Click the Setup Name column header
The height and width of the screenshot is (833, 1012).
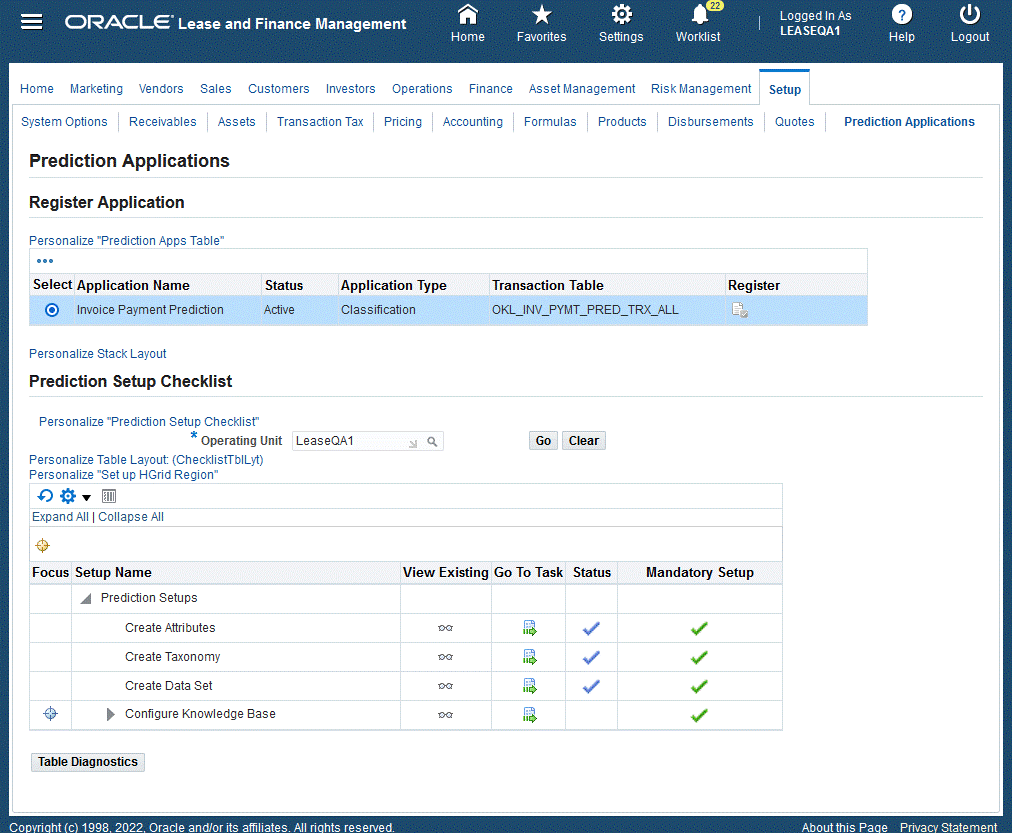(113, 572)
